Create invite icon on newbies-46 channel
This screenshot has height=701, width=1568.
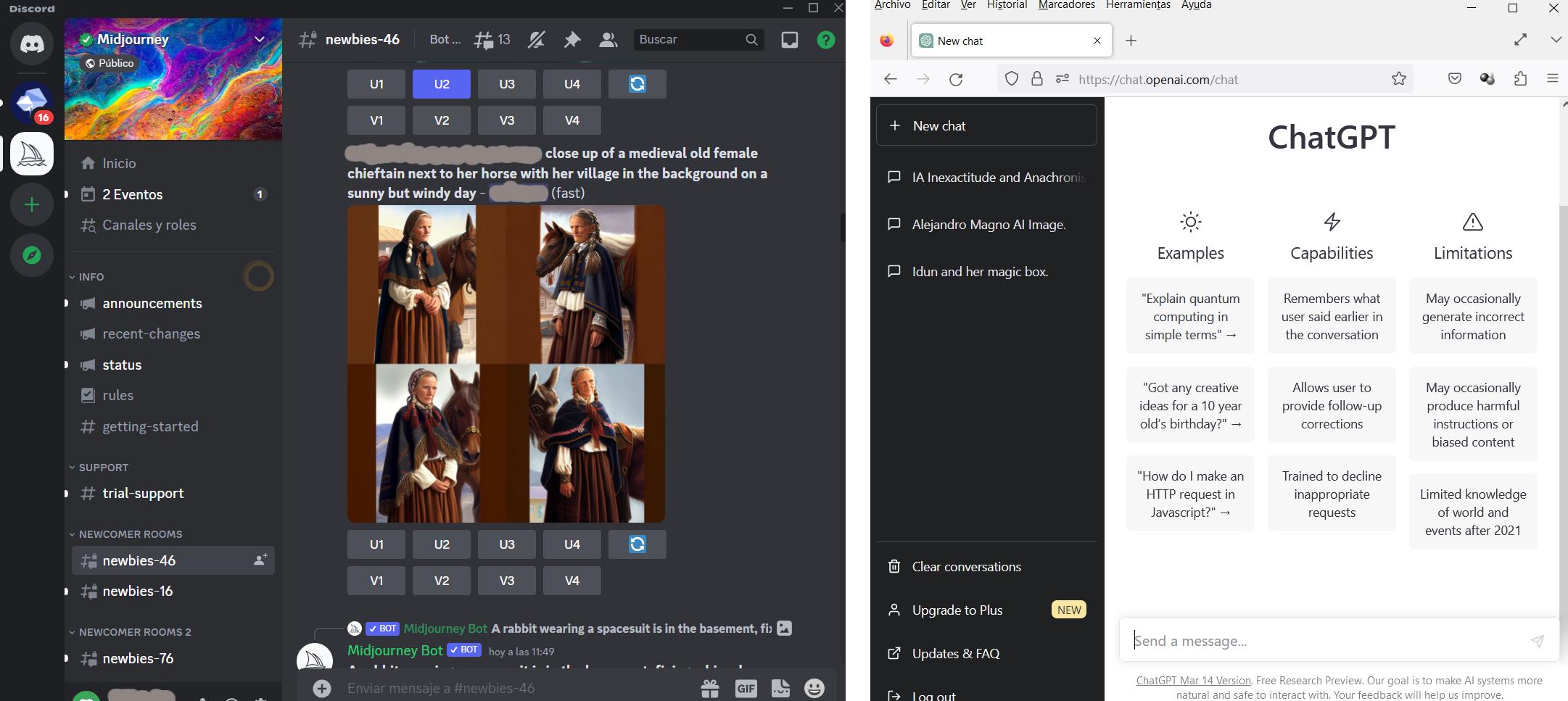260,560
